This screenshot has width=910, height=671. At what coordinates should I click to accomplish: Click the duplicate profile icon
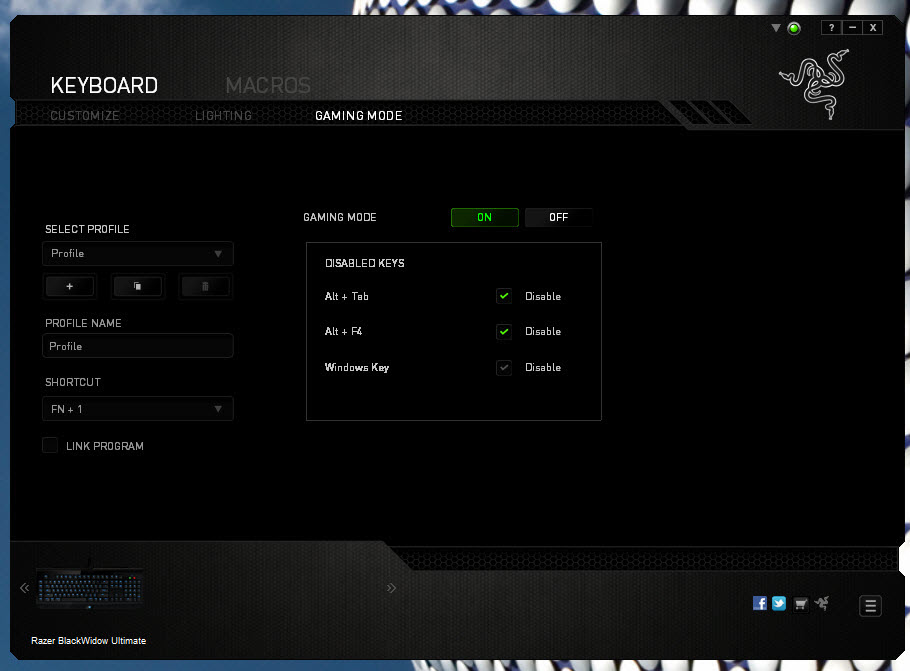138,286
